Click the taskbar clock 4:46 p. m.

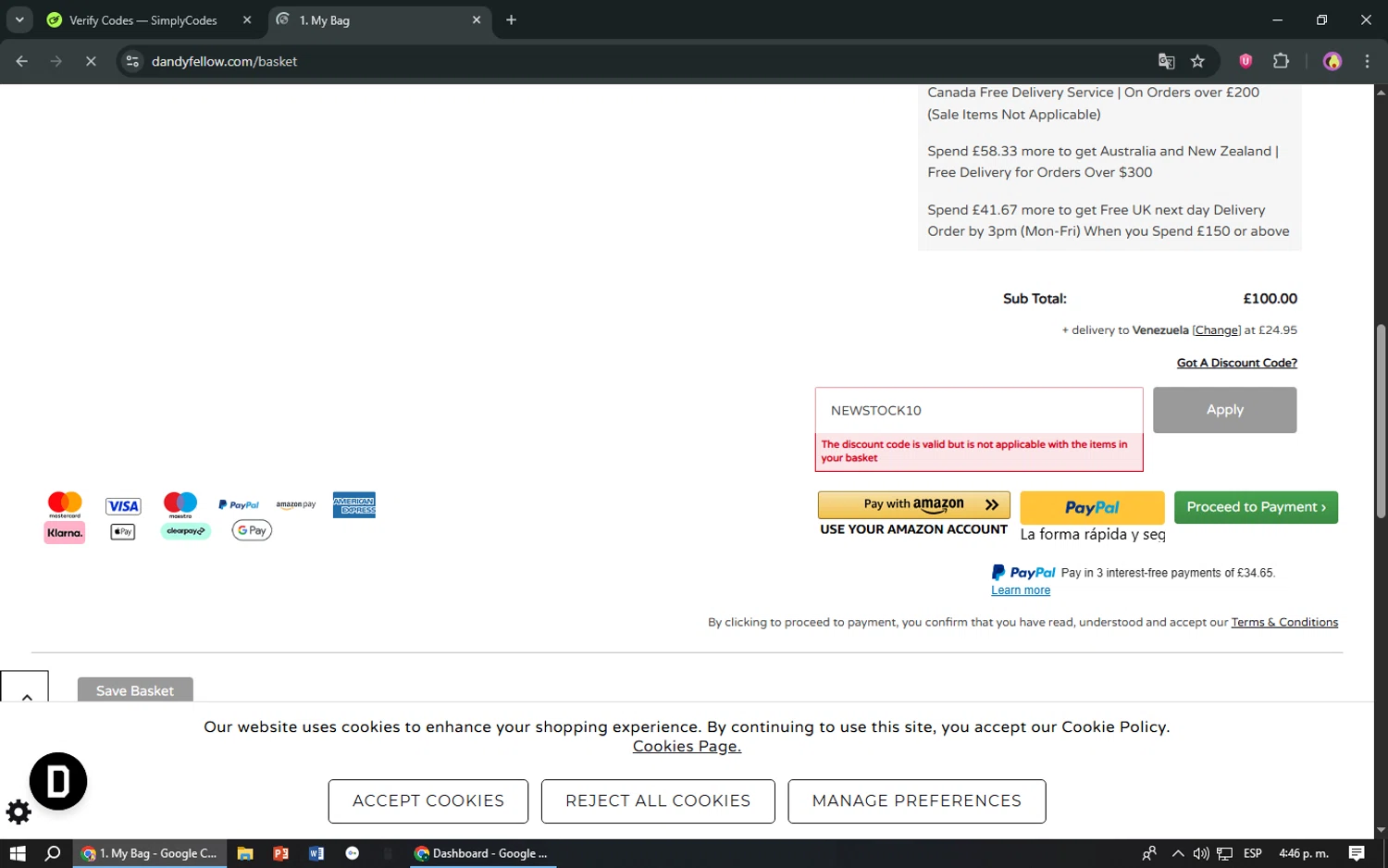tap(1303, 853)
